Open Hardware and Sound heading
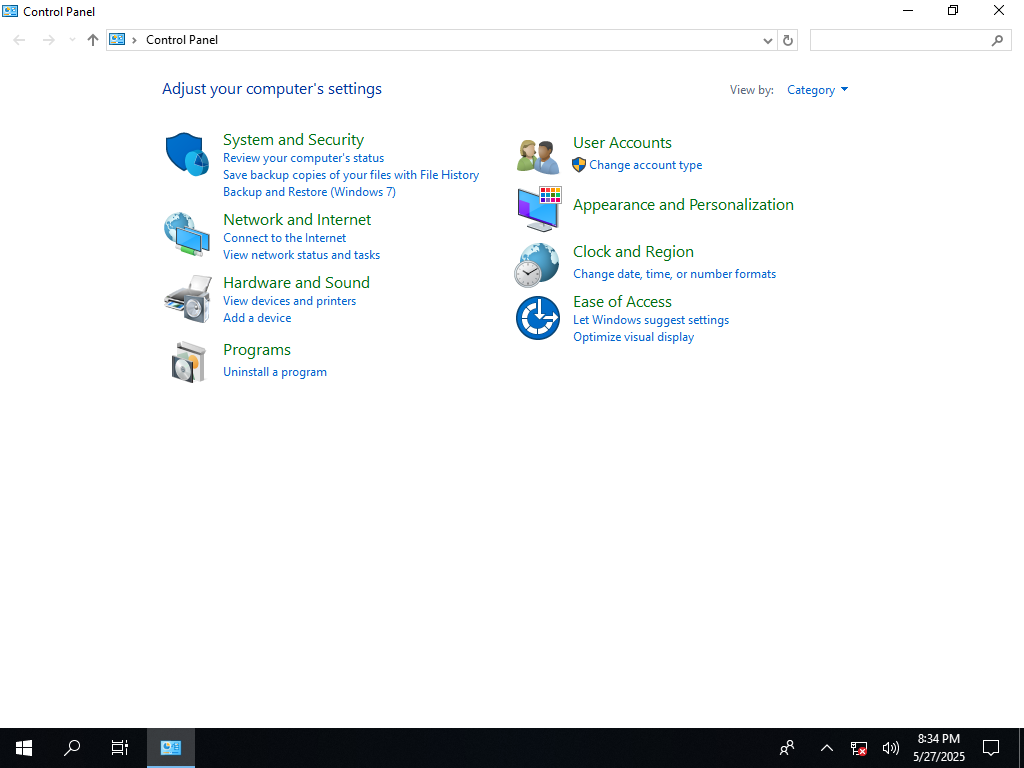1024x768 pixels. tap(296, 282)
